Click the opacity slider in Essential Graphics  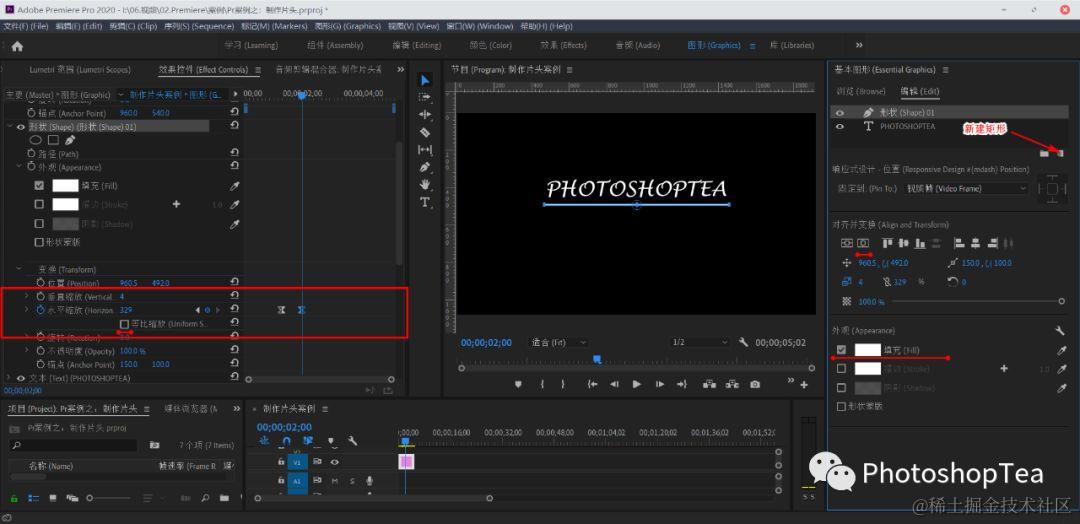[x=978, y=302]
